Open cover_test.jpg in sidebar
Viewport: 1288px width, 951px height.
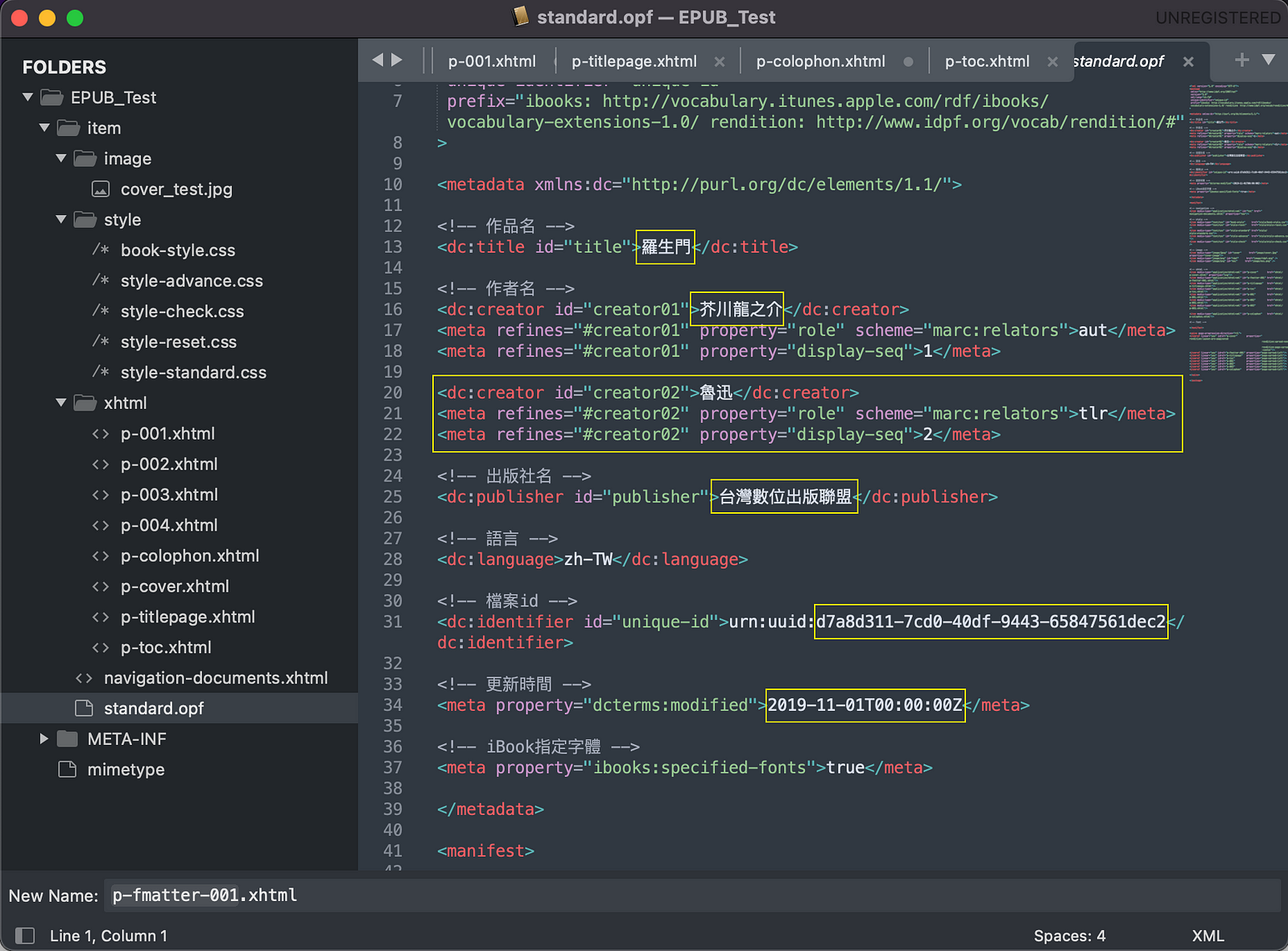pos(176,189)
